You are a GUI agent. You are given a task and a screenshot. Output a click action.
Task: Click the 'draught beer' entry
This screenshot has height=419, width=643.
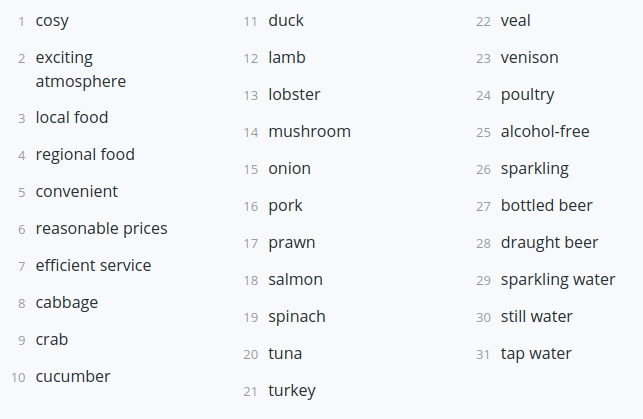[x=549, y=243]
